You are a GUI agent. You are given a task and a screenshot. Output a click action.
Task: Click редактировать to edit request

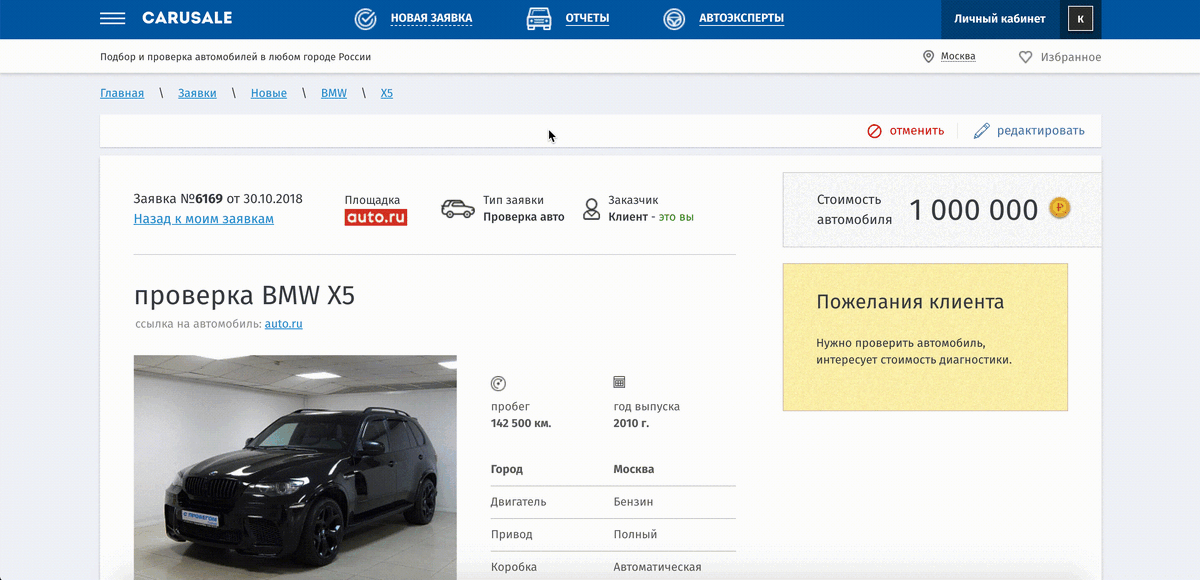(x=1041, y=131)
